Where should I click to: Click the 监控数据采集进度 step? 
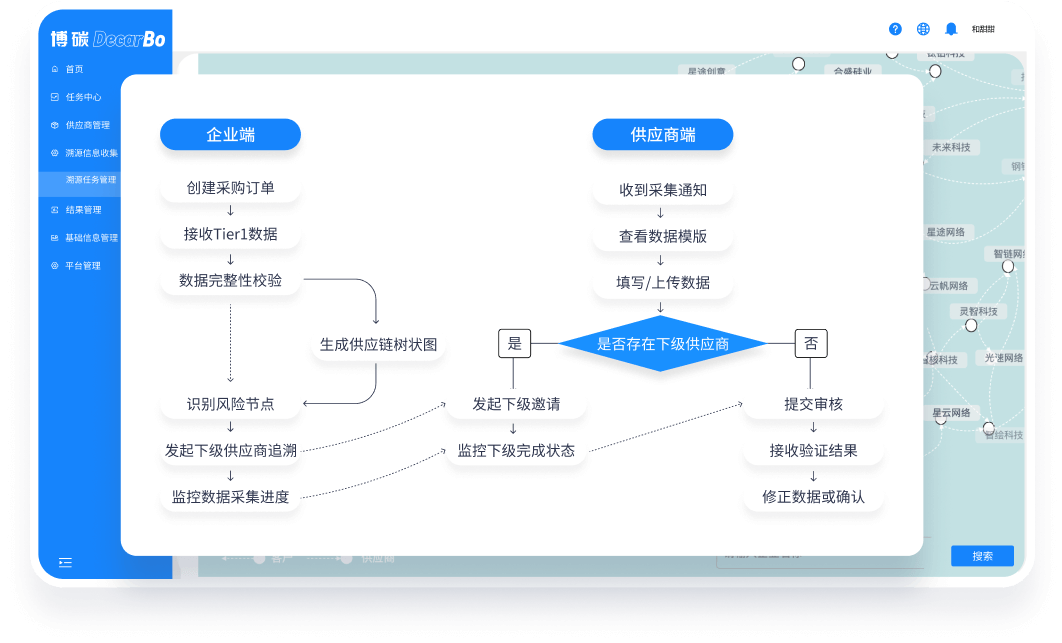pyautogui.click(x=230, y=497)
